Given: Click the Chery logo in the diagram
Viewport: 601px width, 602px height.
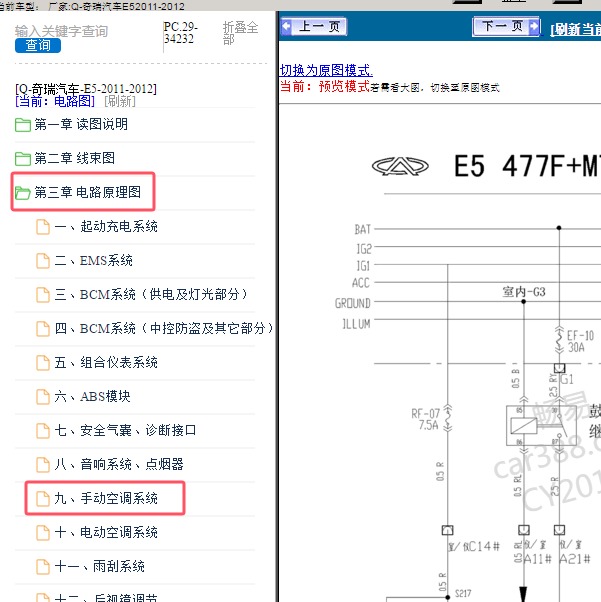Looking at the screenshot, I should click(x=400, y=166).
